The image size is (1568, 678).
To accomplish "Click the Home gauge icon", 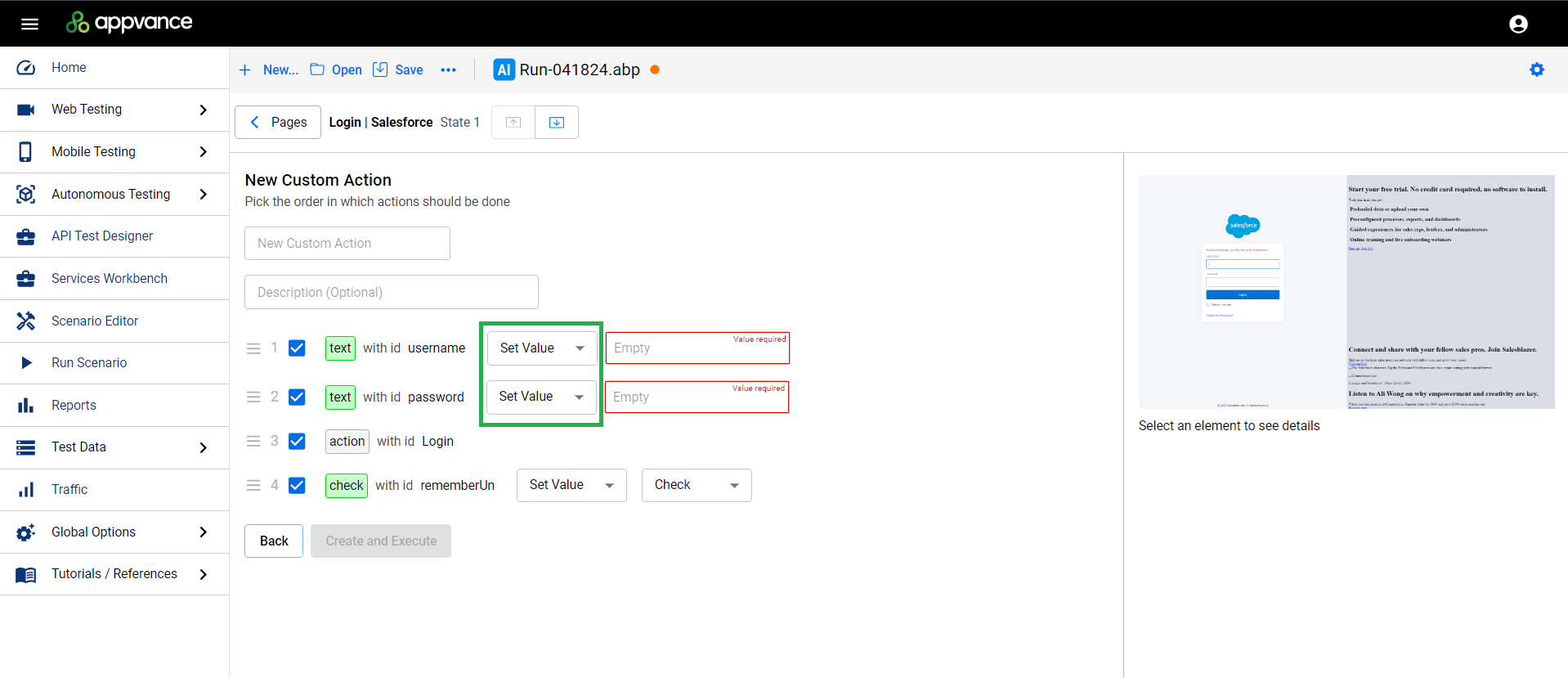I will [26, 68].
